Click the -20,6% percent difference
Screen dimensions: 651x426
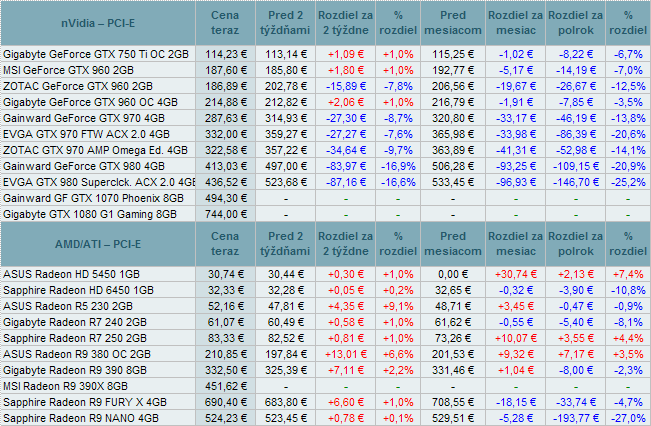coord(628,134)
